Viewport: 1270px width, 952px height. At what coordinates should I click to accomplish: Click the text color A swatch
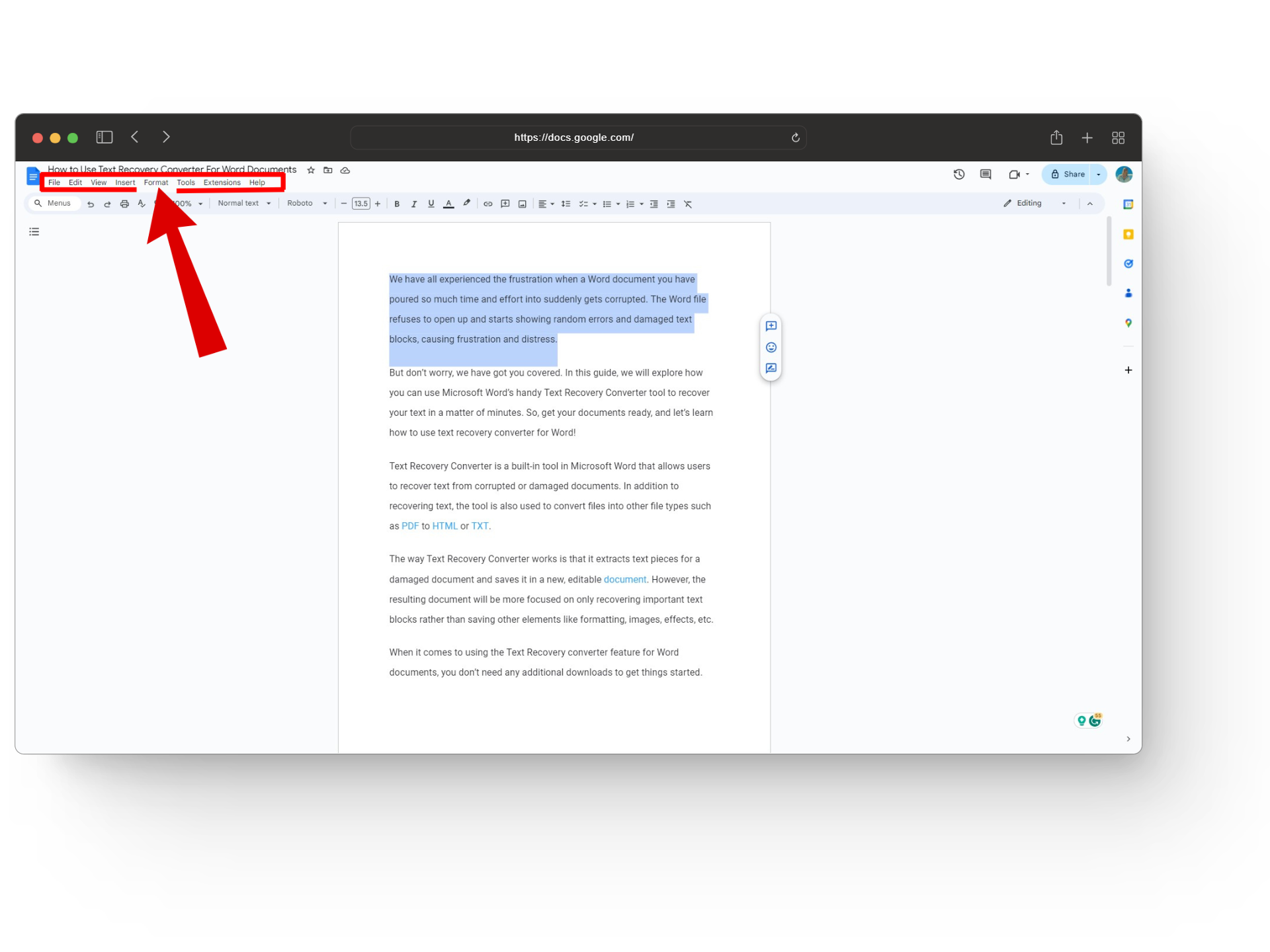click(448, 204)
